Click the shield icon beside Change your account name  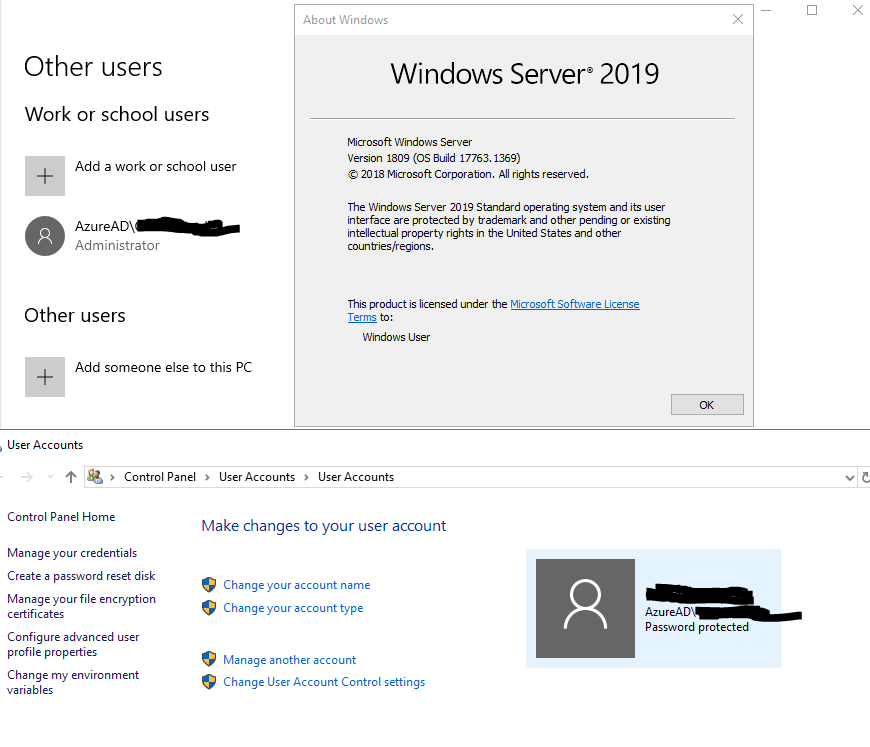tap(209, 584)
